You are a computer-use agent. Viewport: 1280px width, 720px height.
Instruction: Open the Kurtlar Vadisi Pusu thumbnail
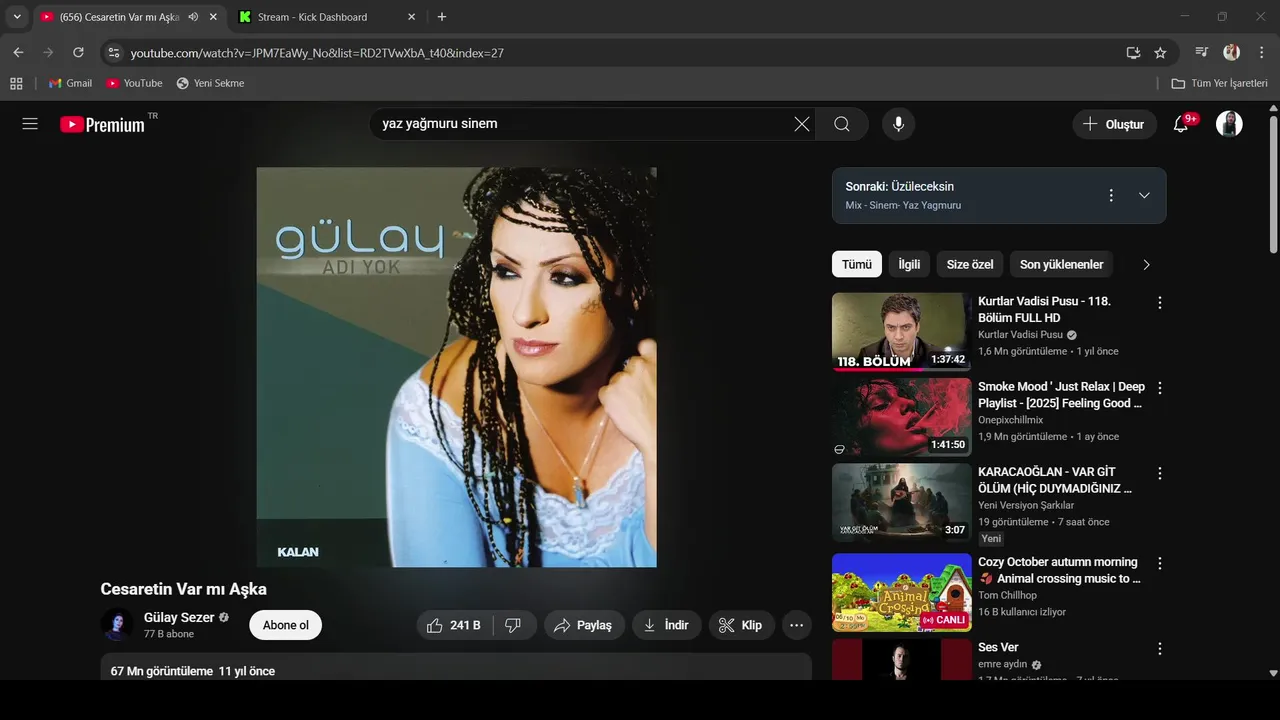901,332
